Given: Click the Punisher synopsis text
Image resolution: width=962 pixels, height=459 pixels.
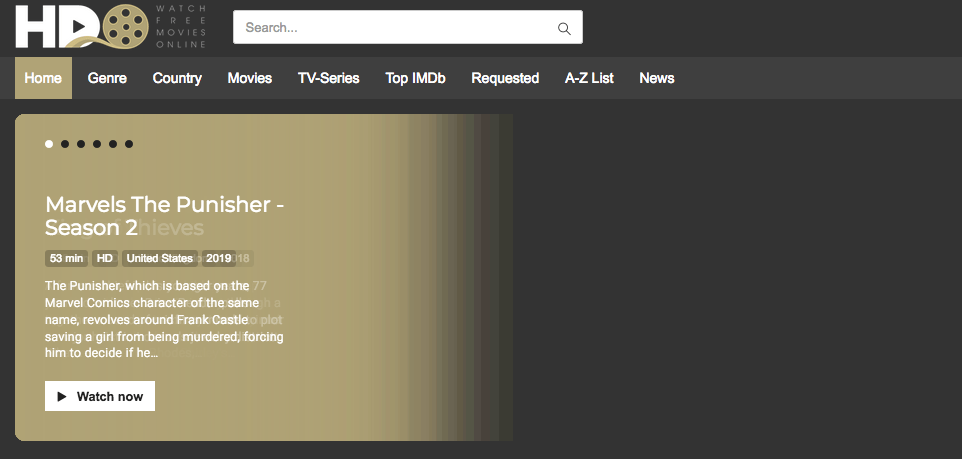Looking at the screenshot, I should click(x=164, y=319).
